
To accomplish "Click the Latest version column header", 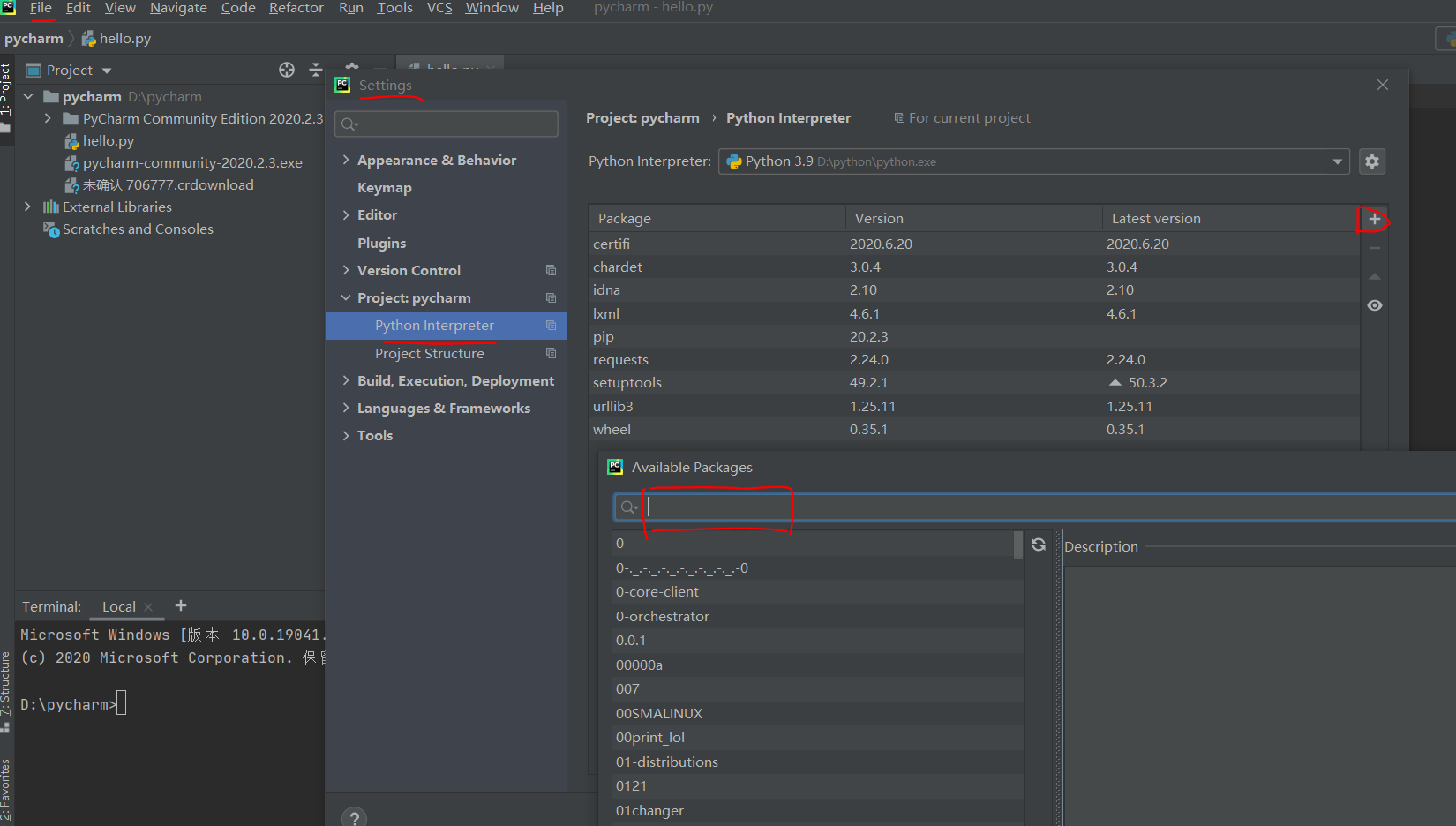I will (1231, 218).
